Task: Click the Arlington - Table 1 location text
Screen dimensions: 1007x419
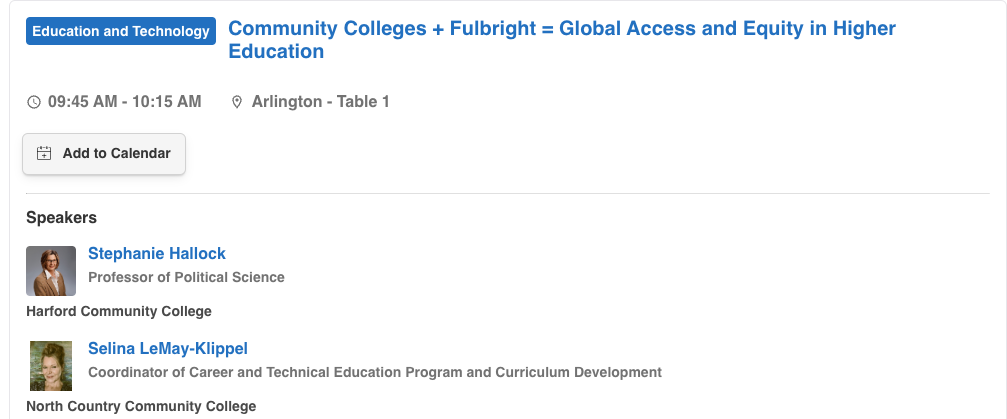Action: [x=320, y=102]
